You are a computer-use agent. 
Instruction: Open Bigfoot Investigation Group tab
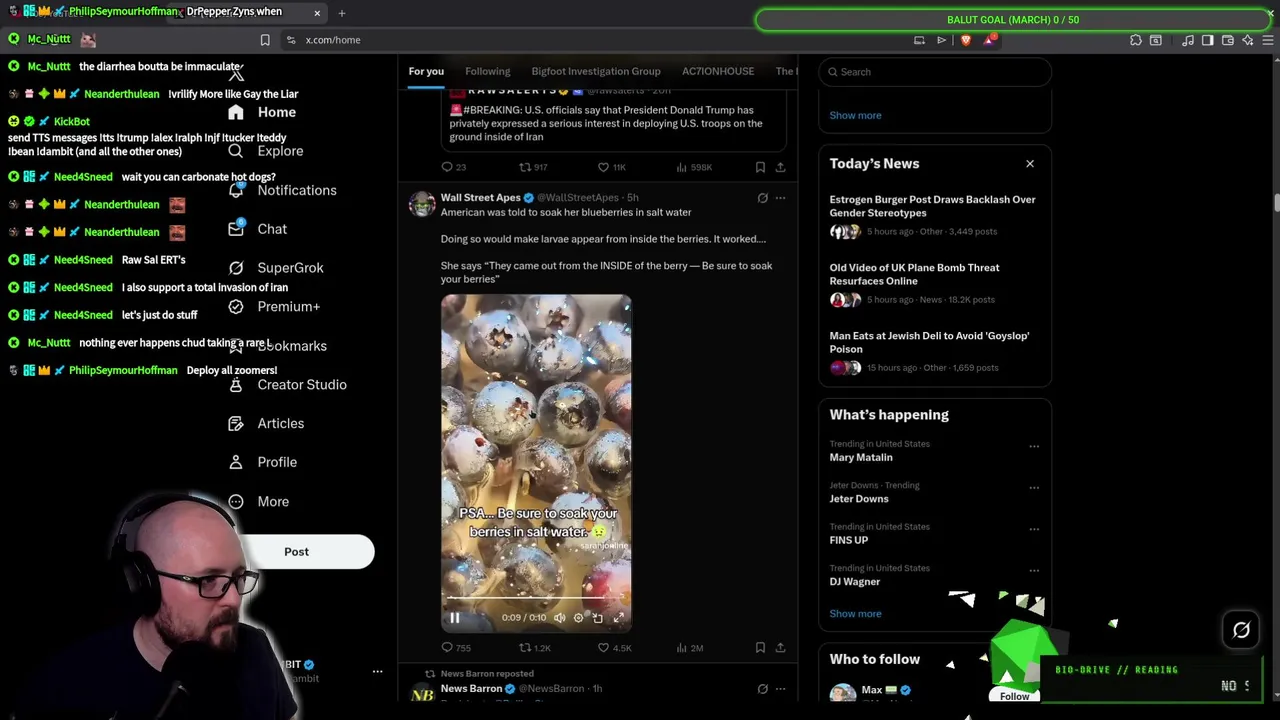(596, 72)
